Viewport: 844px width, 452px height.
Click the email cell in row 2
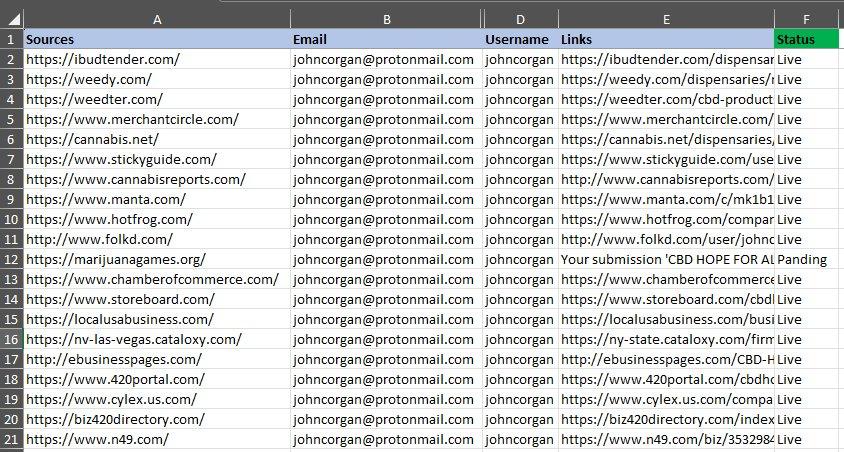point(386,59)
